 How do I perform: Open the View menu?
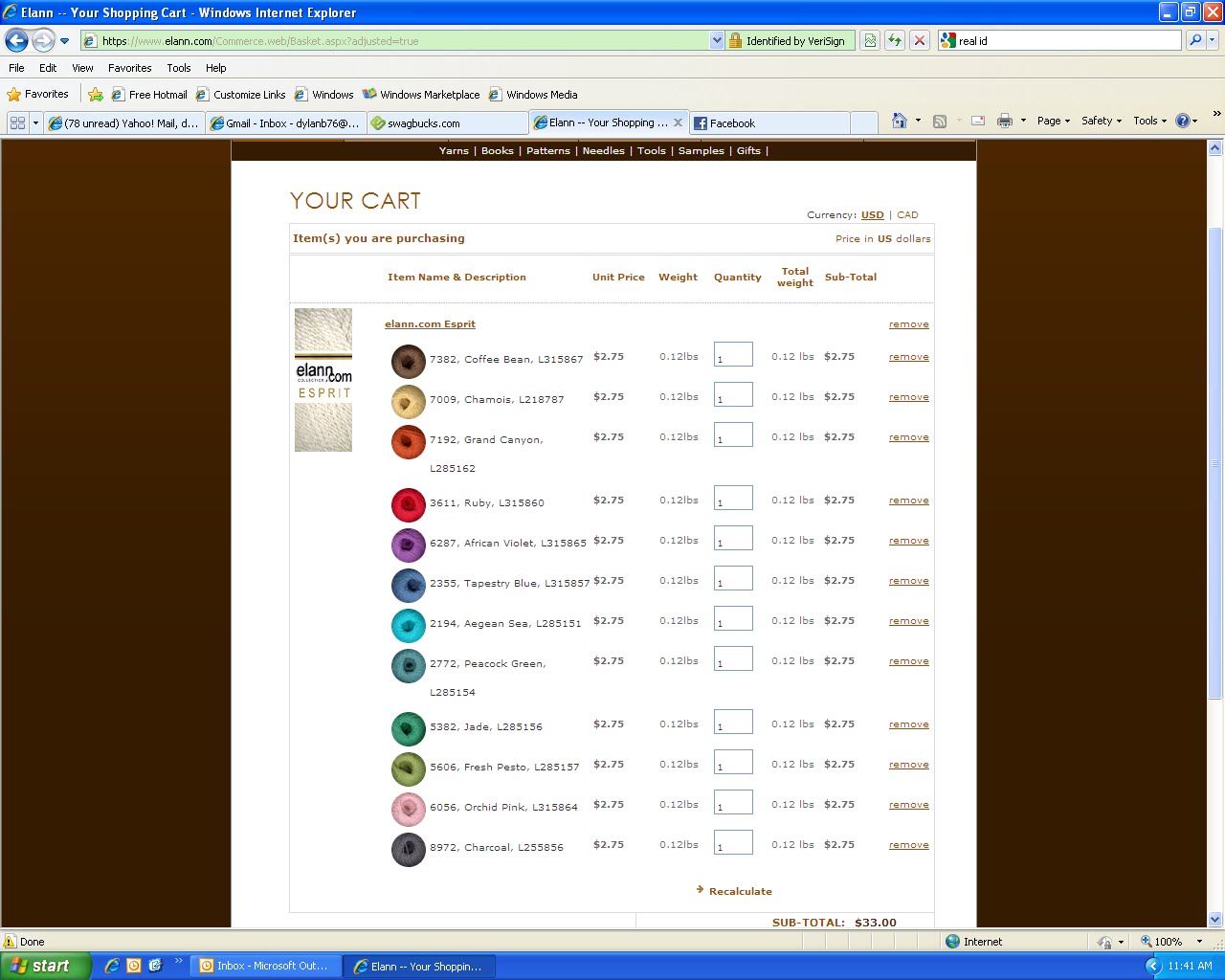82,68
